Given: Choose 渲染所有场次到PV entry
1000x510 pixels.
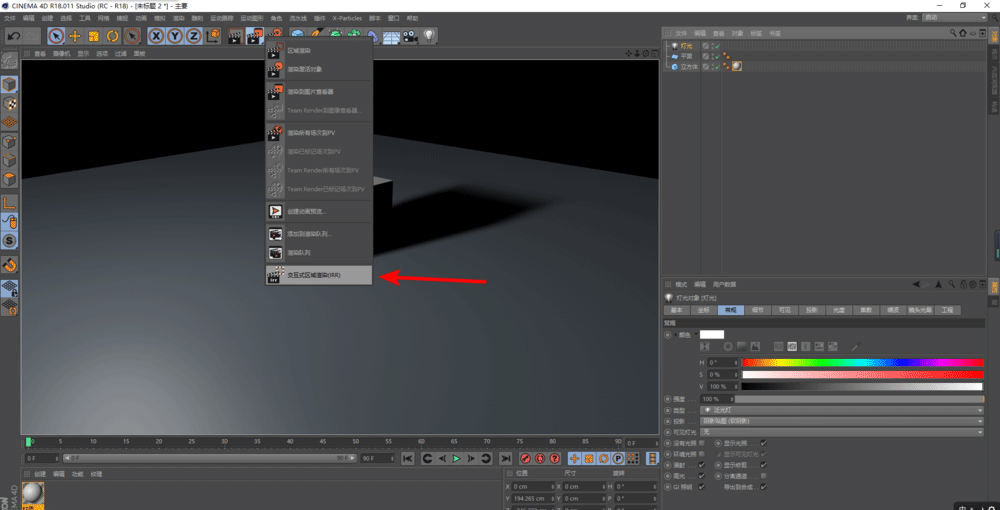Looking at the screenshot, I should point(319,133).
